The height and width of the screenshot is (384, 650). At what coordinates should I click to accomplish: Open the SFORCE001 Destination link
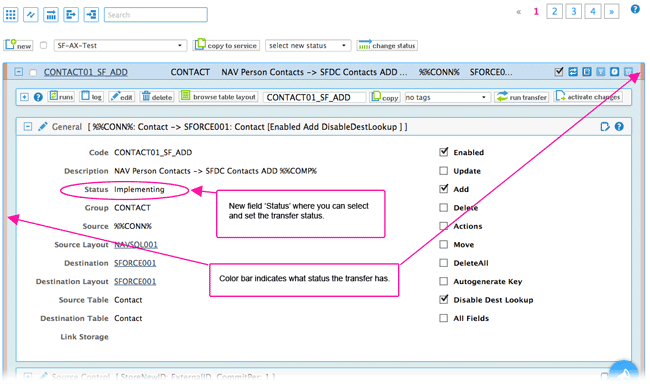click(x=135, y=263)
